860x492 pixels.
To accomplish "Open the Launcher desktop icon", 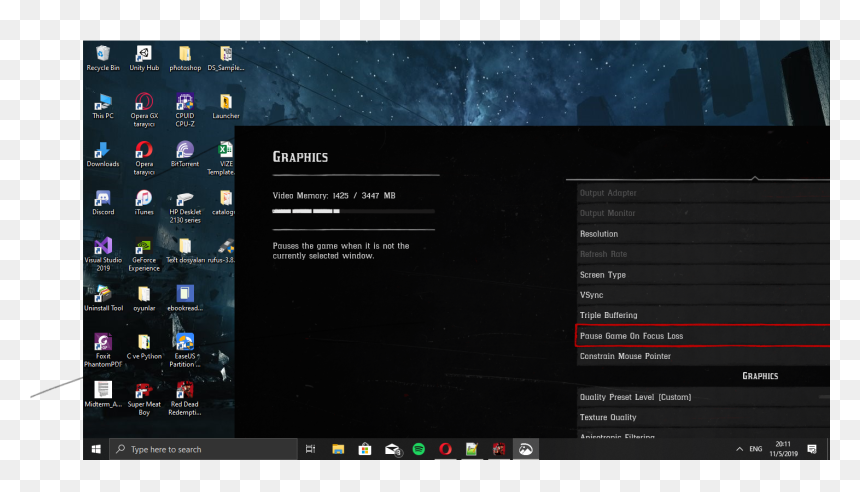I will tap(225, 106).
